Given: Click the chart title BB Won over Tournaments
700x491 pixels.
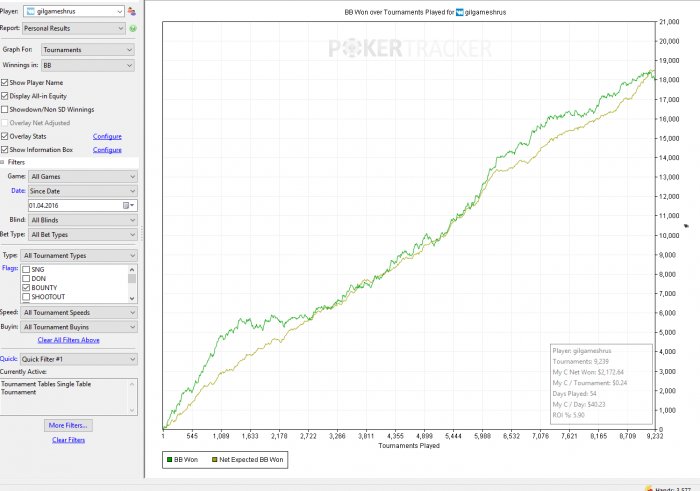Looking at the screenshot, I should click(425, 12).
